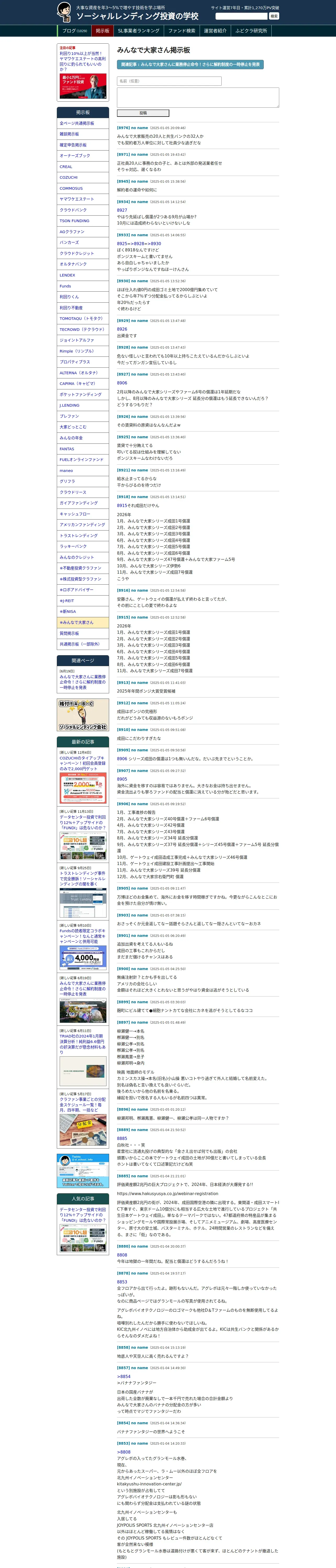Open みんなの年金 board link

pyautogui.click(x=83, y=438)
